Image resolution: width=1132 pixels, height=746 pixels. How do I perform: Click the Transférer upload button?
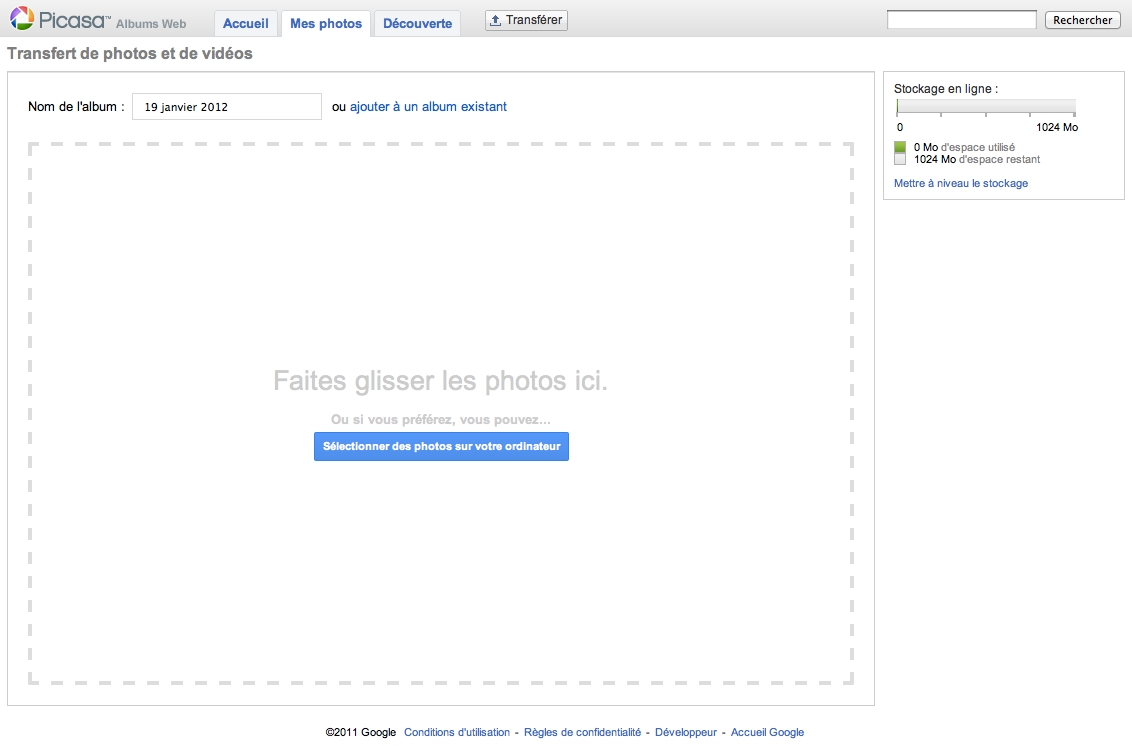[526, 20]
